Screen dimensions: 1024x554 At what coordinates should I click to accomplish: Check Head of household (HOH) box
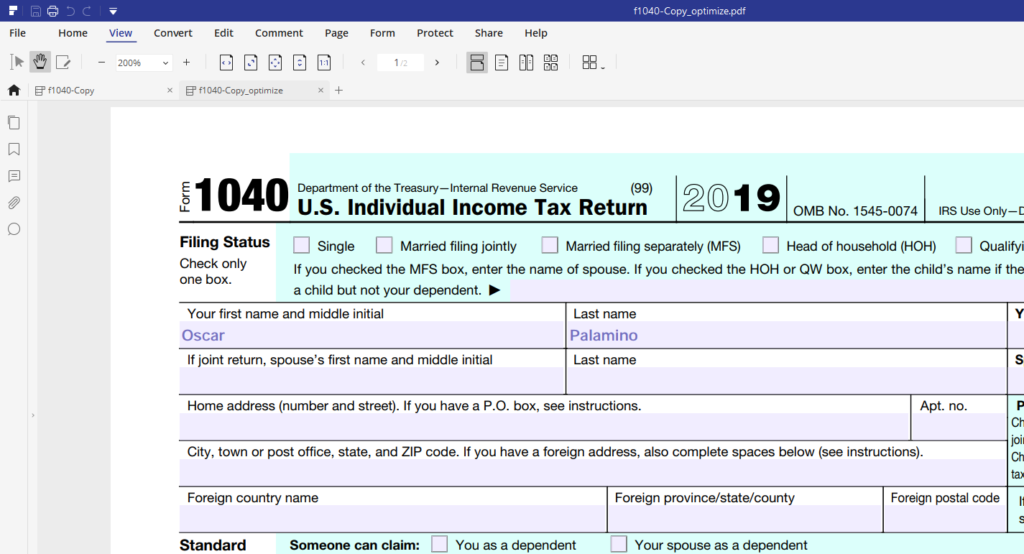coord(771,245)
